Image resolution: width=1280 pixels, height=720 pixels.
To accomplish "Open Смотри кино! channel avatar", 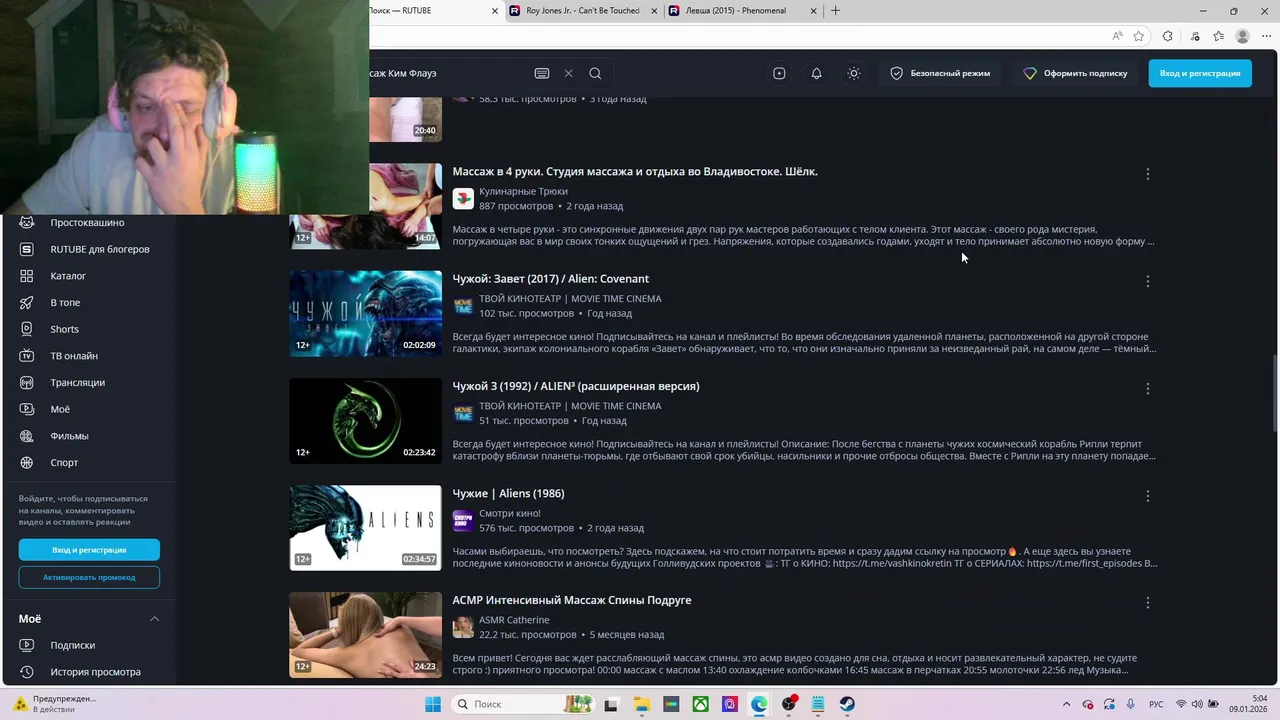I will (463, 520).
